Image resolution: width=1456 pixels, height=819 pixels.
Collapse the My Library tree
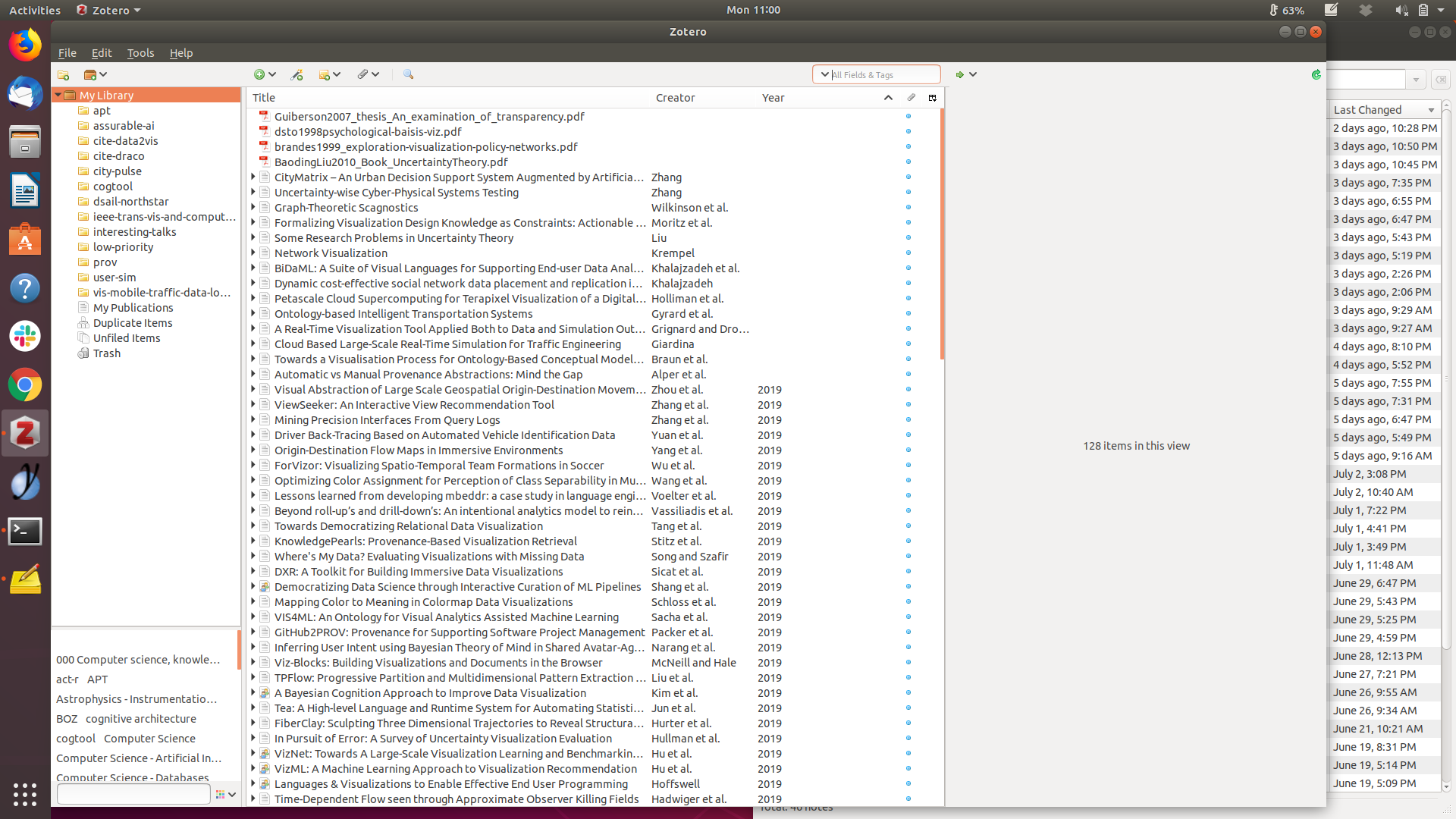[x=58, y=95]
